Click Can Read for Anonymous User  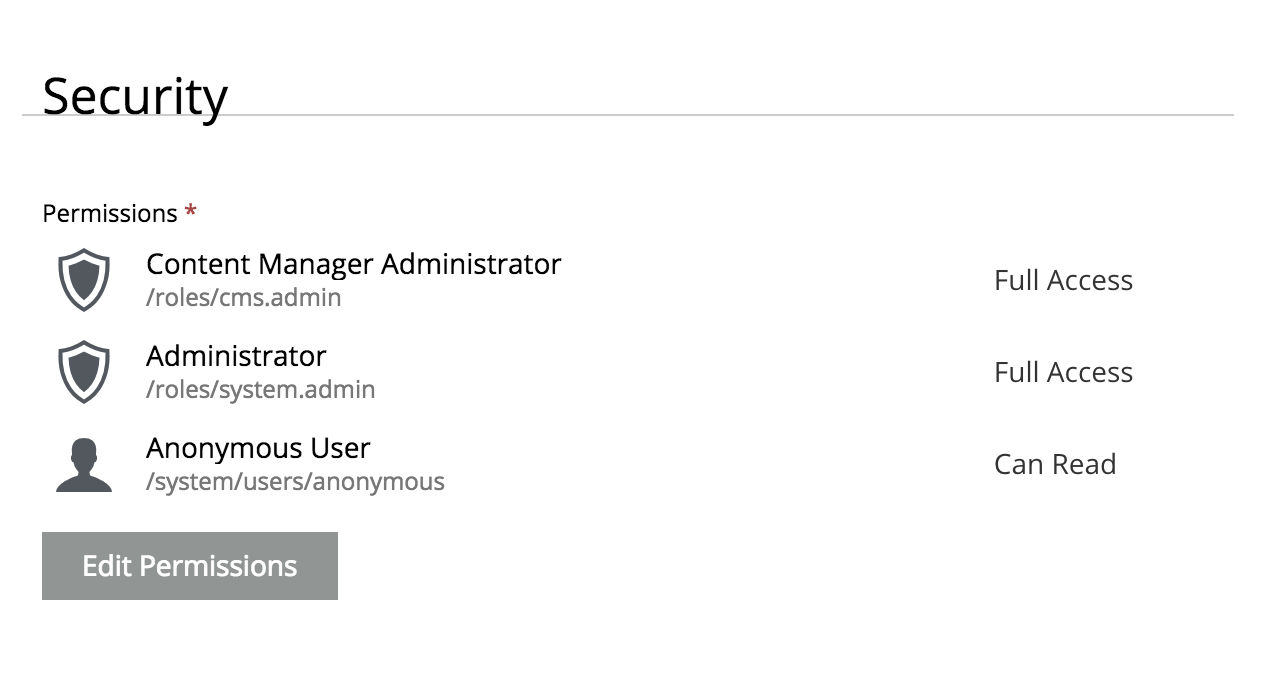(x=1055, y=464)
